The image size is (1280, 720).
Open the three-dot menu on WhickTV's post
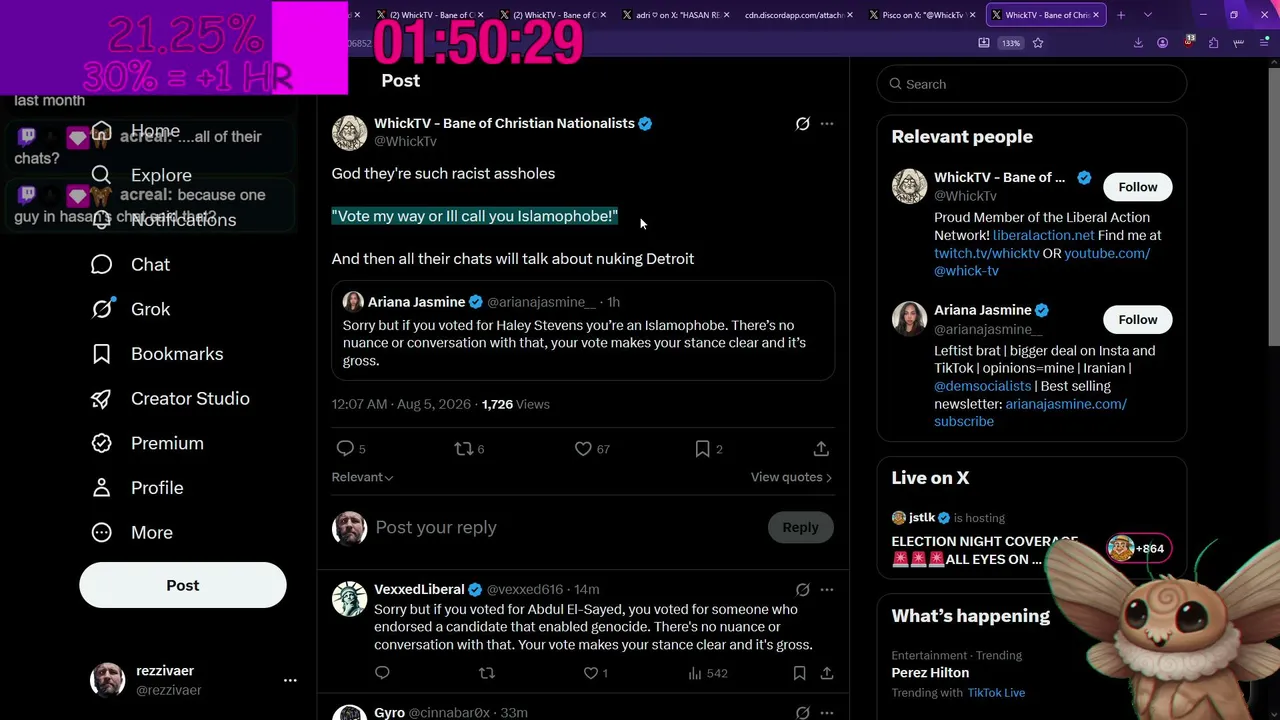coord(827,124)
